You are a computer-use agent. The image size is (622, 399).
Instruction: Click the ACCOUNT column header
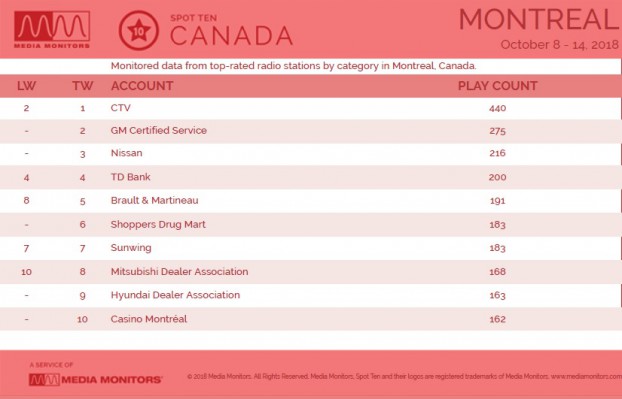tap(142, 86)
